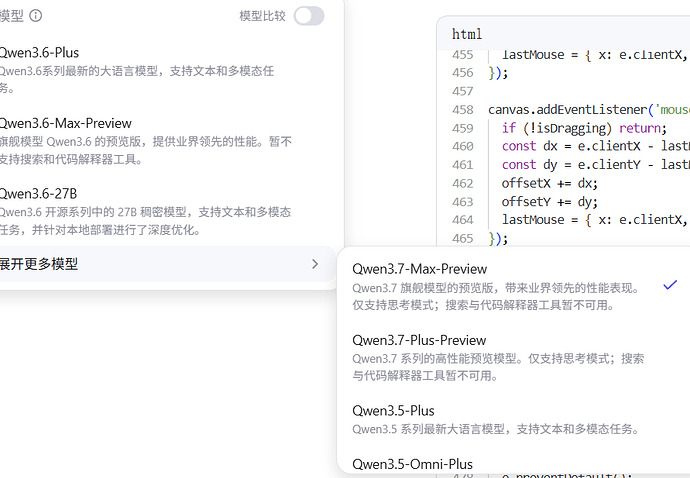
Task: Click line 461 'const dy' code
Action: (x=595, y=165)
